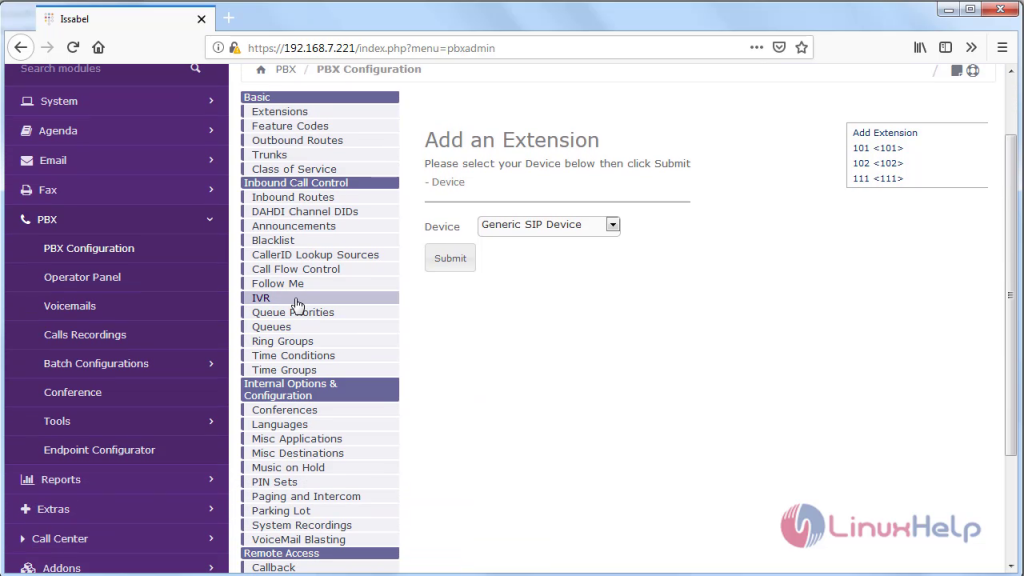Viewport: 1024px width, 576px height.
Task: Expand Batch Configurations submenu
Action: 117,363
